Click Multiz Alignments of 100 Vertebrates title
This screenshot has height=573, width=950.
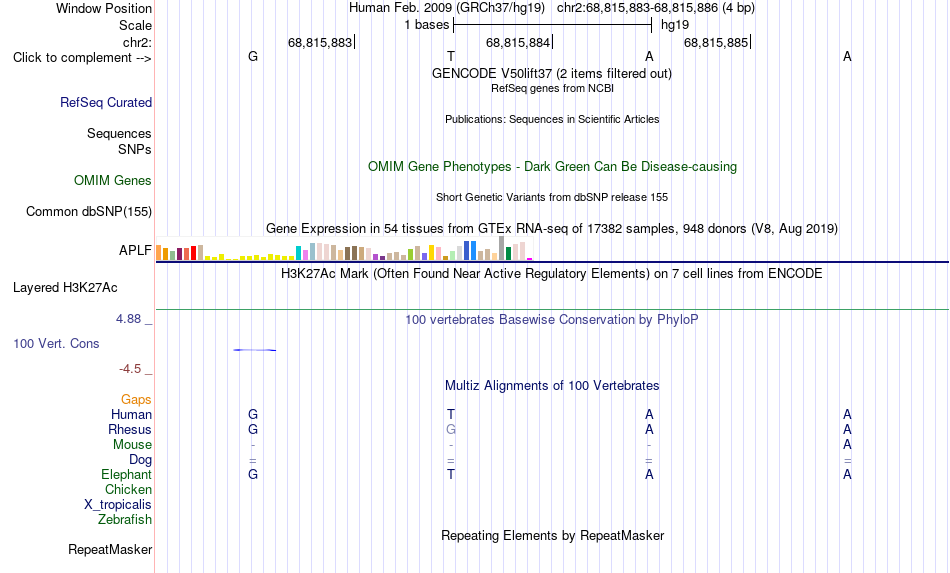pos(552,386)
